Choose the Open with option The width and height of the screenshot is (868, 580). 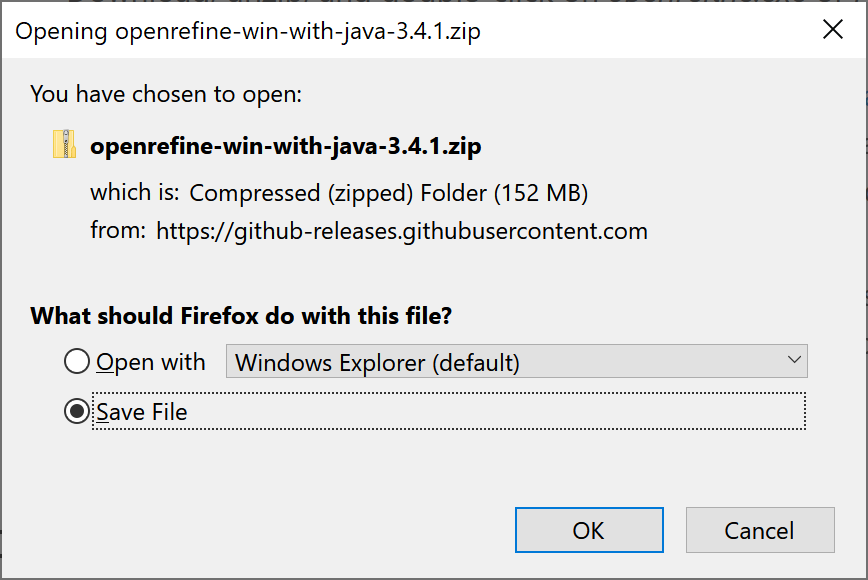tap(76, 361)
